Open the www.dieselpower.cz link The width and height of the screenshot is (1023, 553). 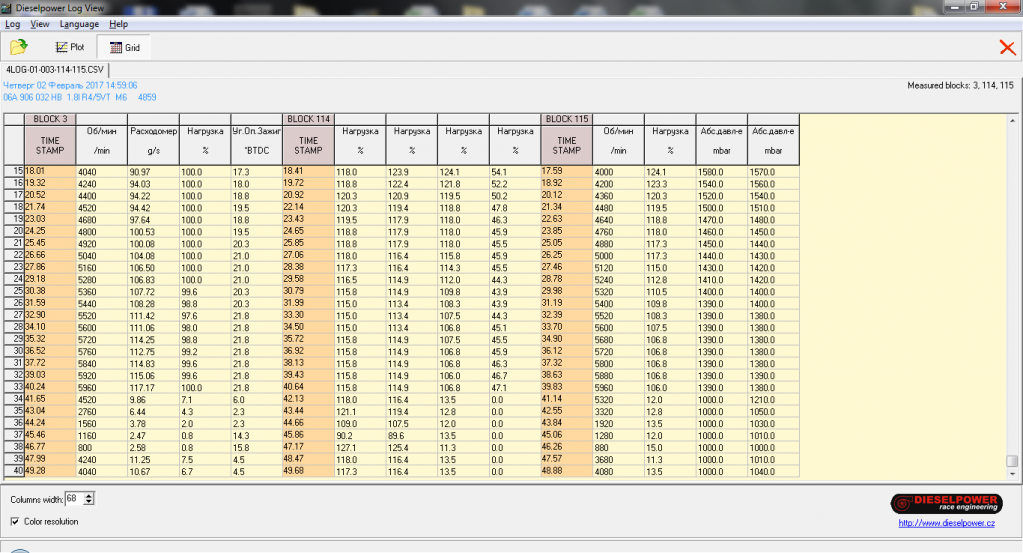[947, 521]
